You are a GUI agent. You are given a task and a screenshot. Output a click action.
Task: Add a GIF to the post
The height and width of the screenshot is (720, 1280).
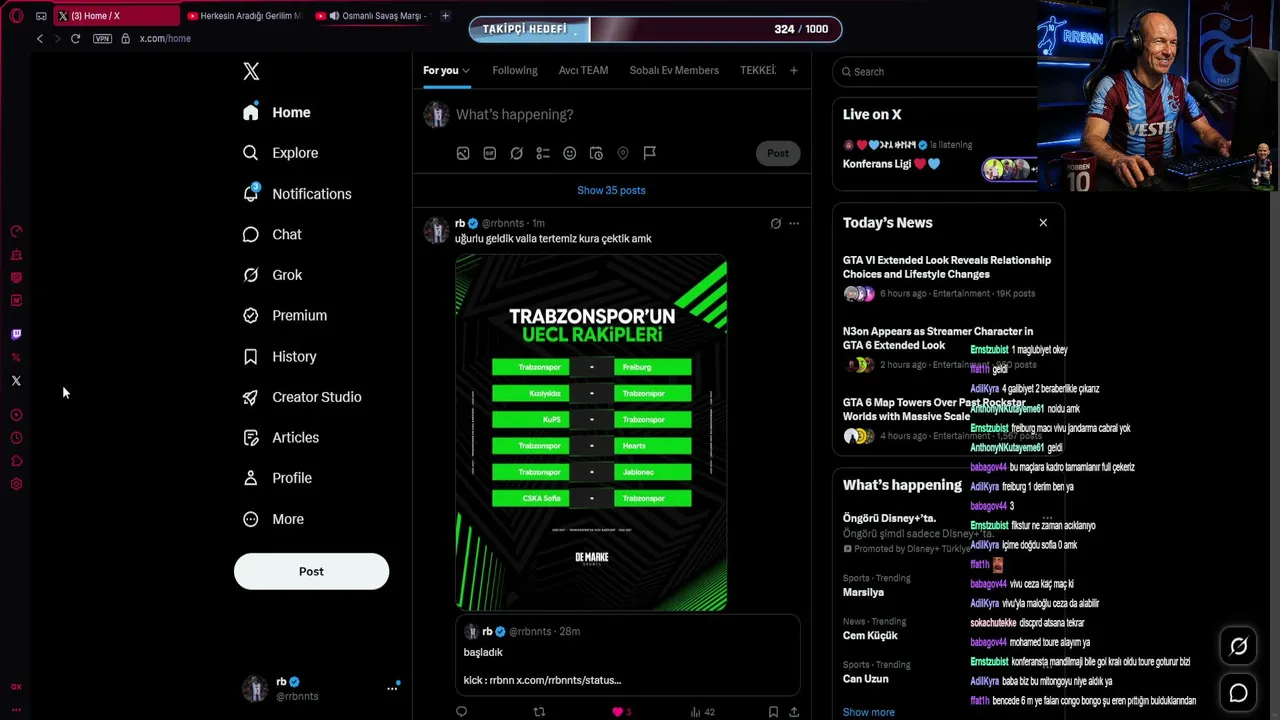490,153
